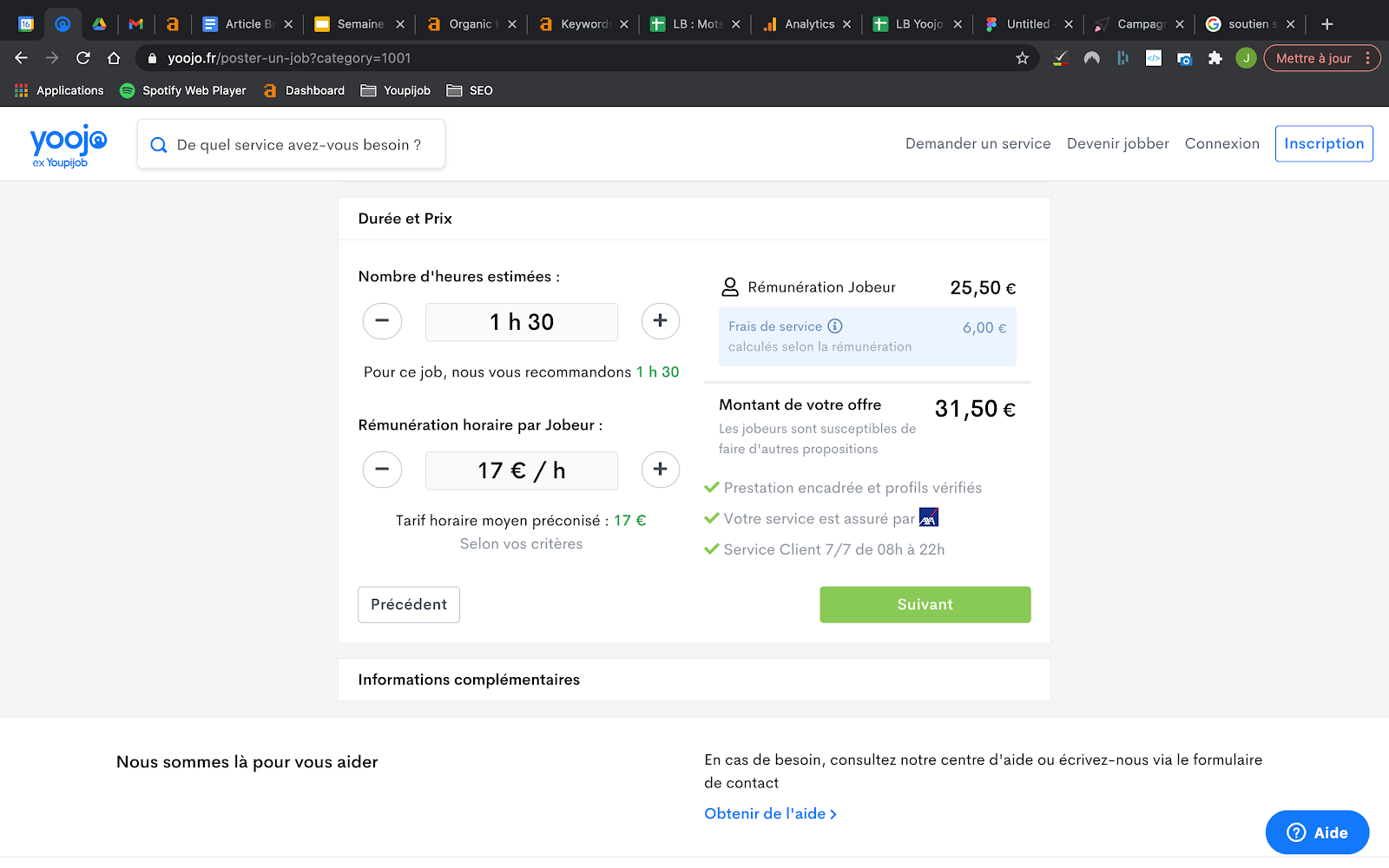Click the browser back arrow

(22, 58)
